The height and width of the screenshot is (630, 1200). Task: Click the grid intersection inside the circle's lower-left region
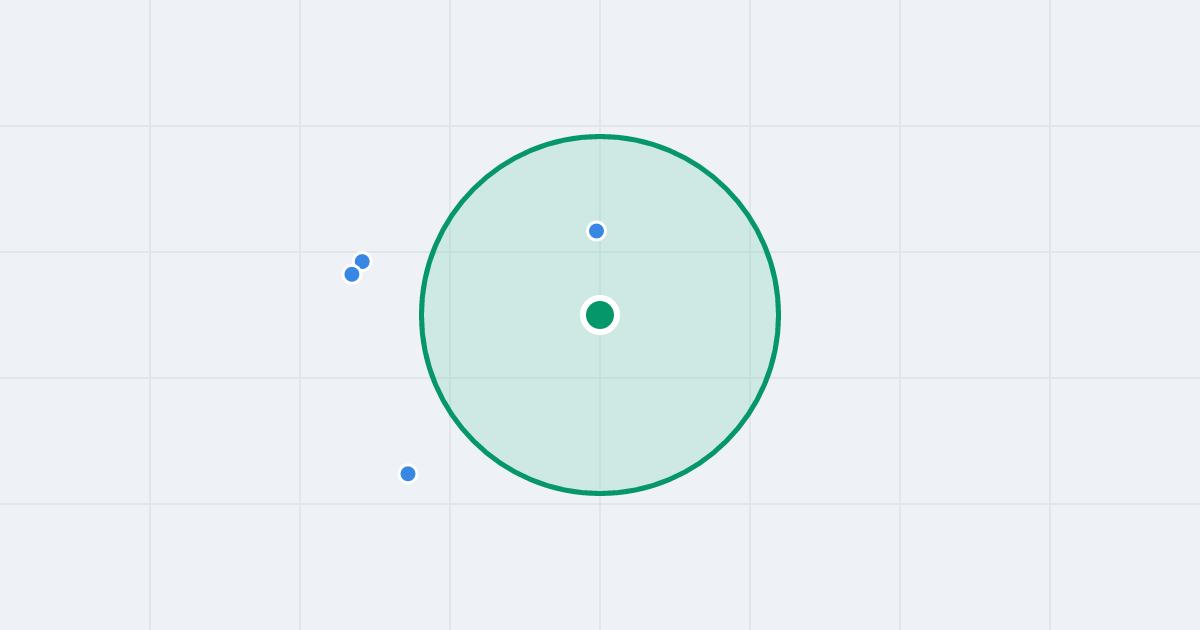point(450,378)
